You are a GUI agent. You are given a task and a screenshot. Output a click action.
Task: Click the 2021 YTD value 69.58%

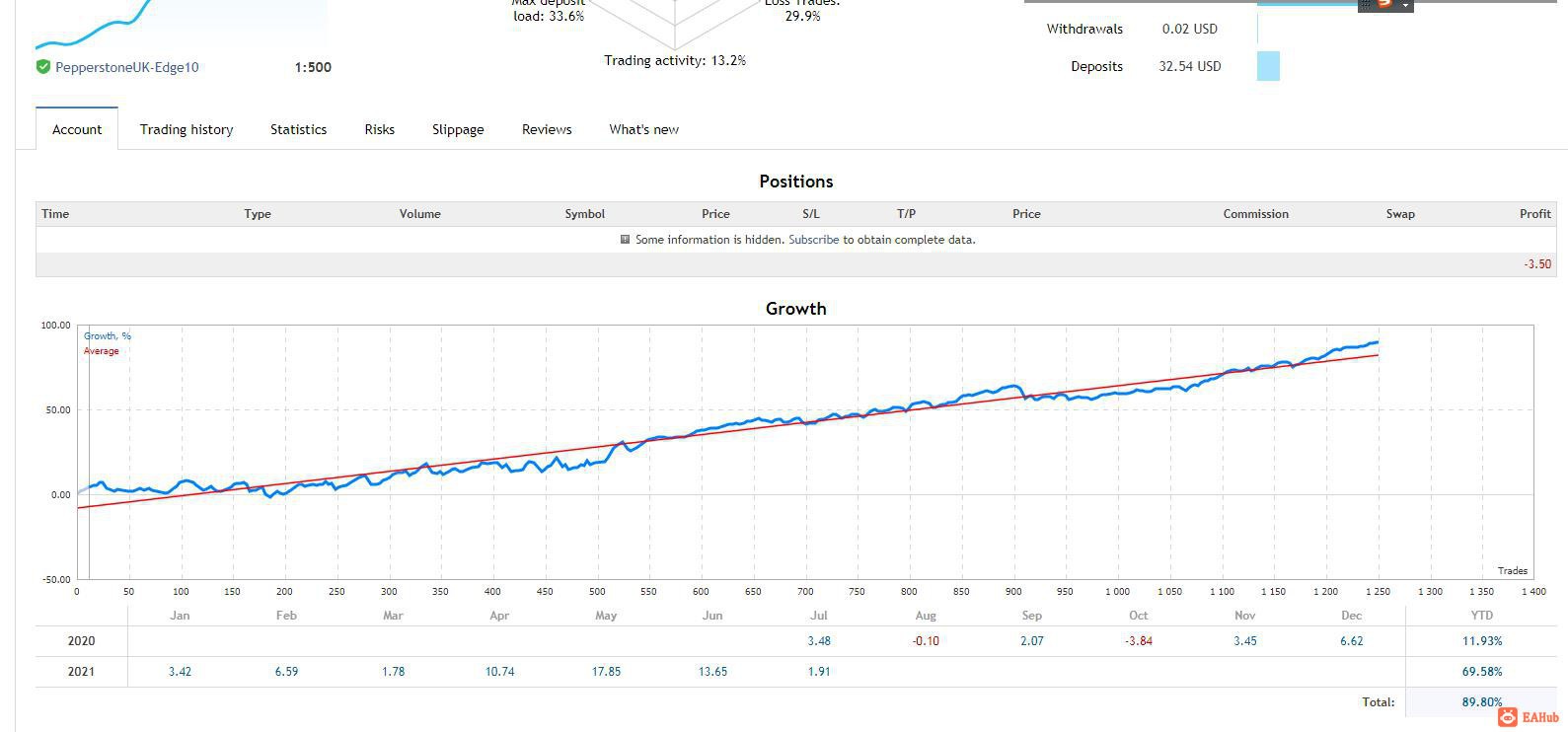pos(1482,672)
